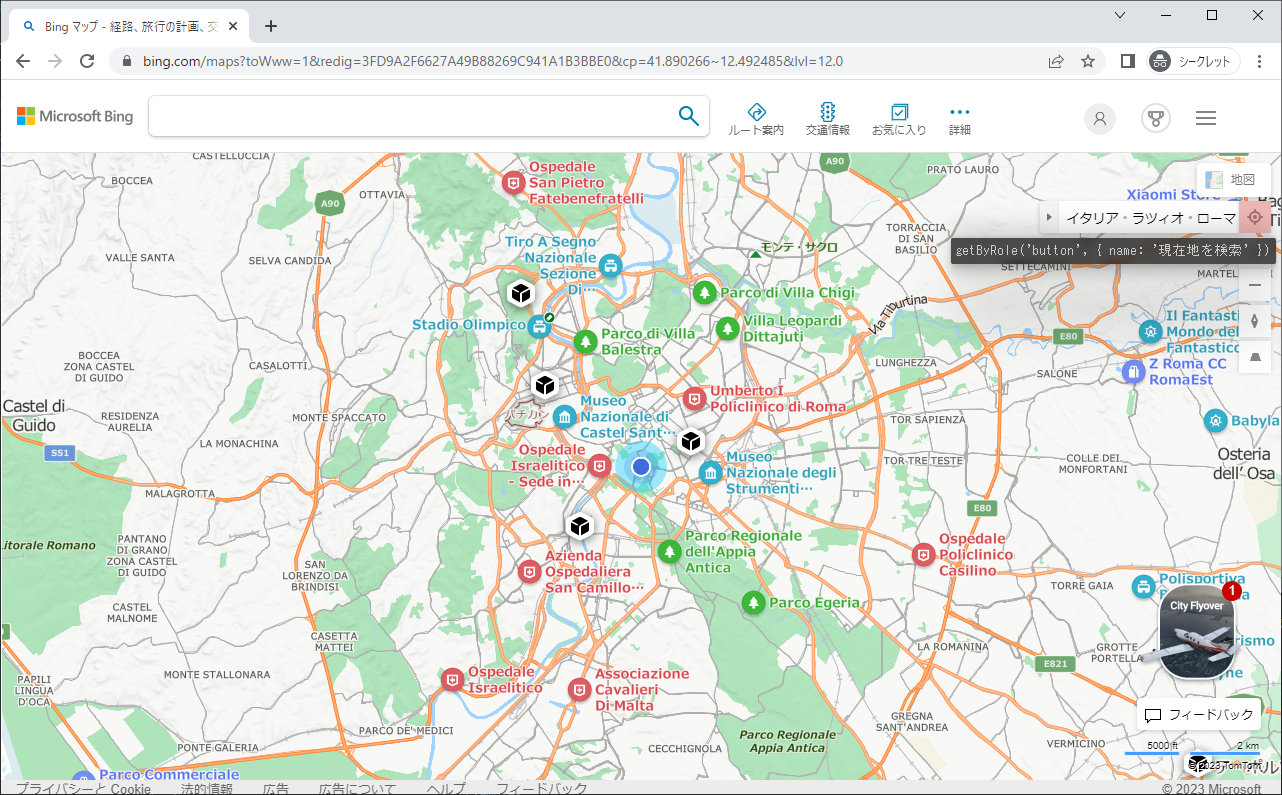Reset map compass orientation

pos(1255,321)
